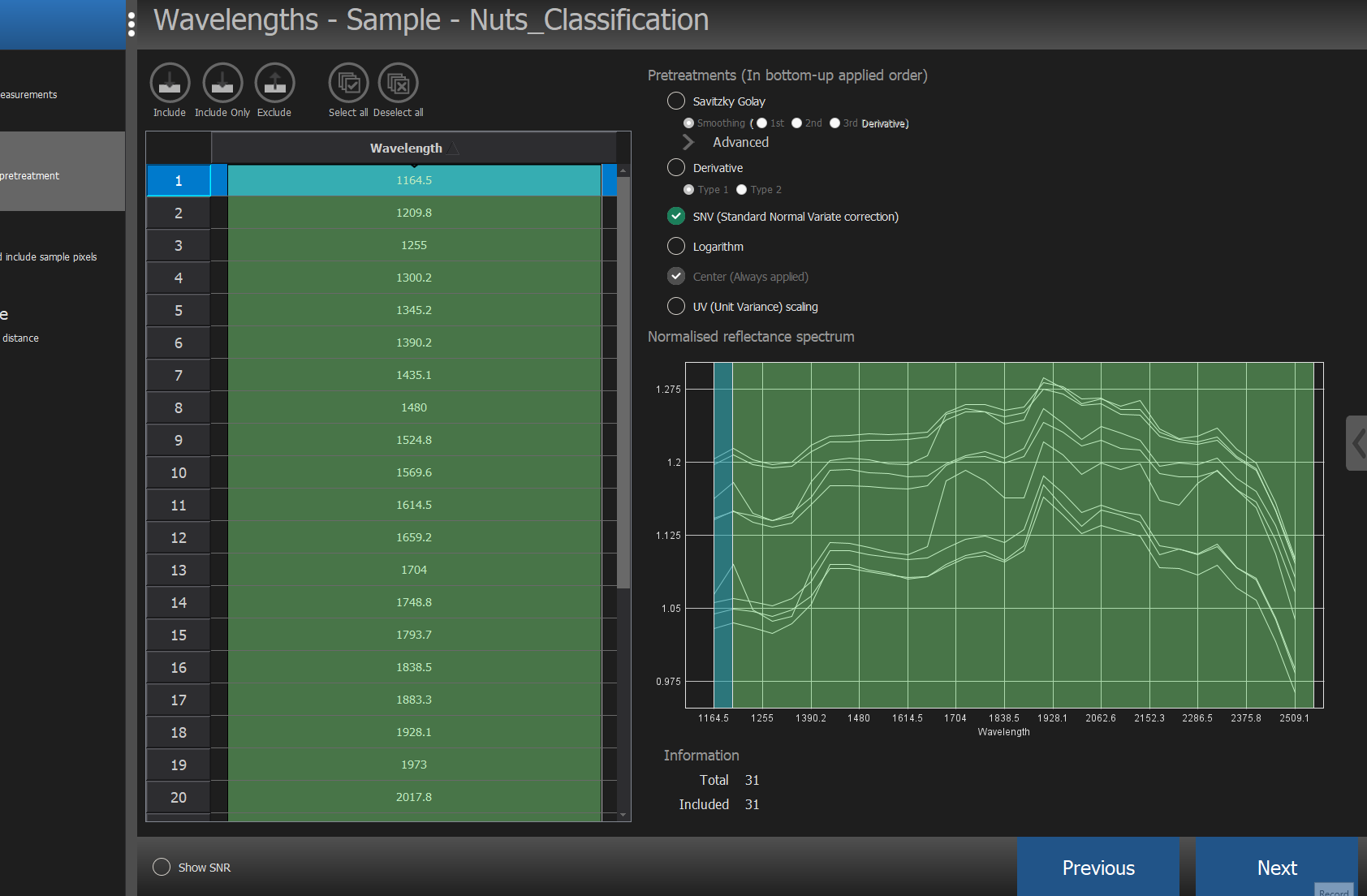Select the measurements sidebar entry
This screenshot has height=896, width=1367.
[28, 94]
